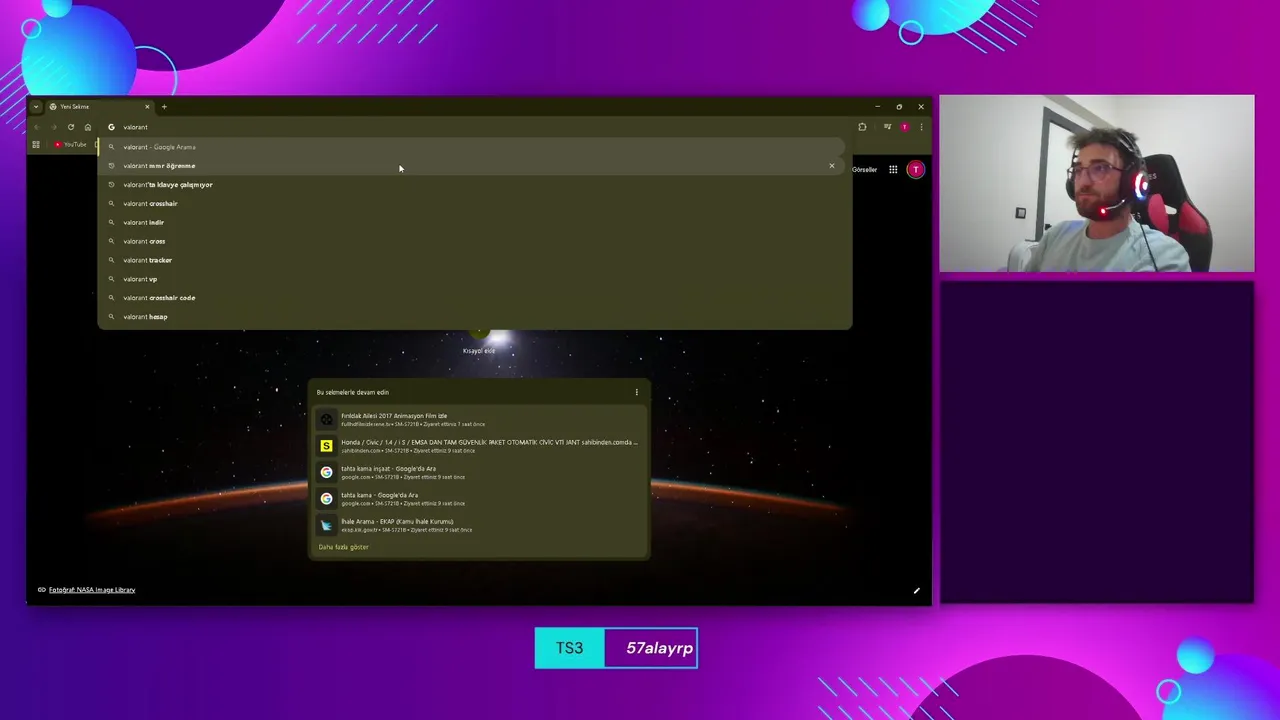Restore down the Chrome window
The image size is (1280, 720).
(x=899, y=106)
